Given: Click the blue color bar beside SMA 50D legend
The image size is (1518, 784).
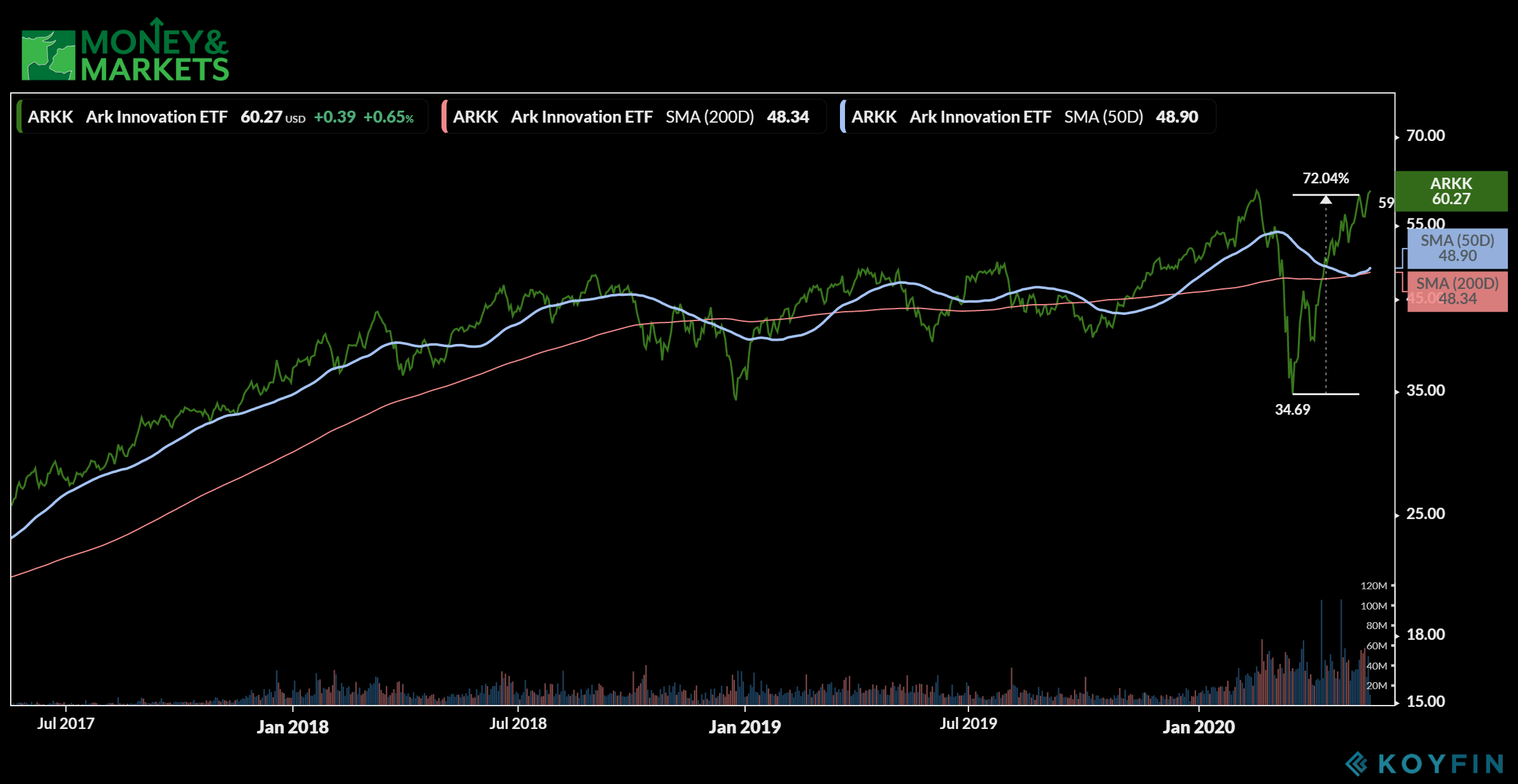Looking at the screenshot, I should tap(842, 116).
